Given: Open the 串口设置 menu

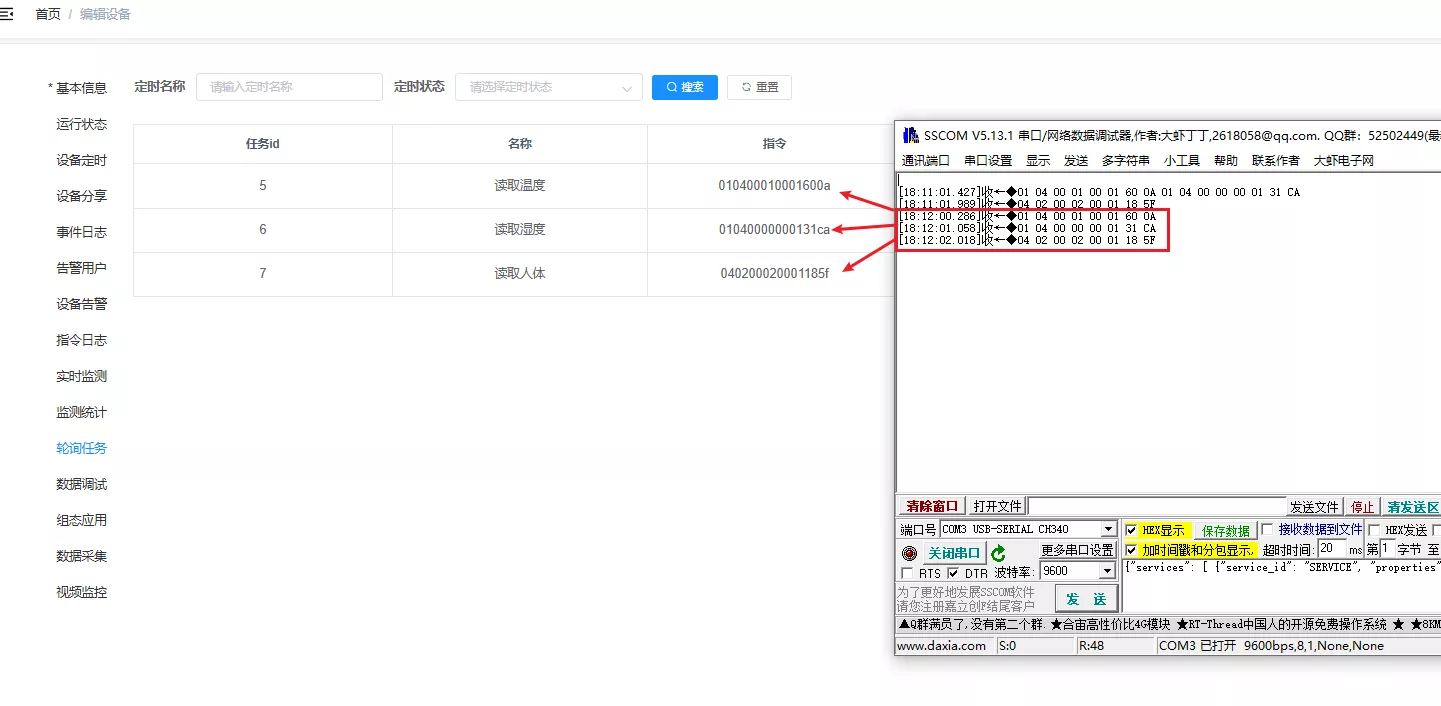Looking at the screenshot, I should click(x=987, y=160).
